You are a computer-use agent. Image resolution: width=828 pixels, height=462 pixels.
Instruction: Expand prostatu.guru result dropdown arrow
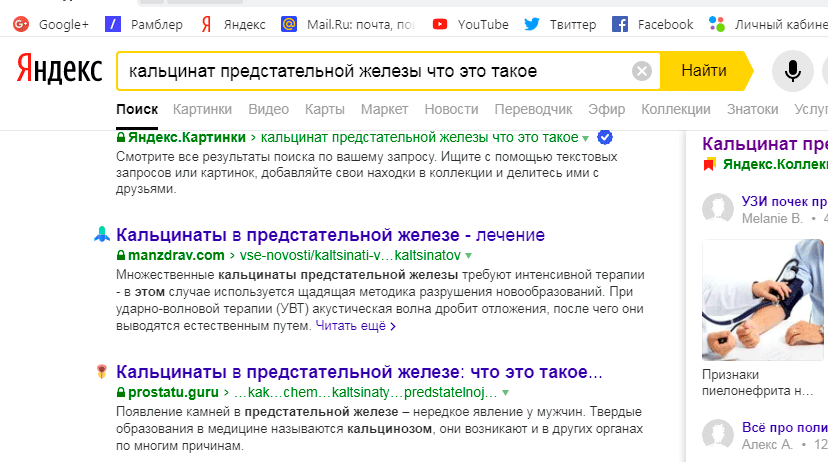point(505,393)
